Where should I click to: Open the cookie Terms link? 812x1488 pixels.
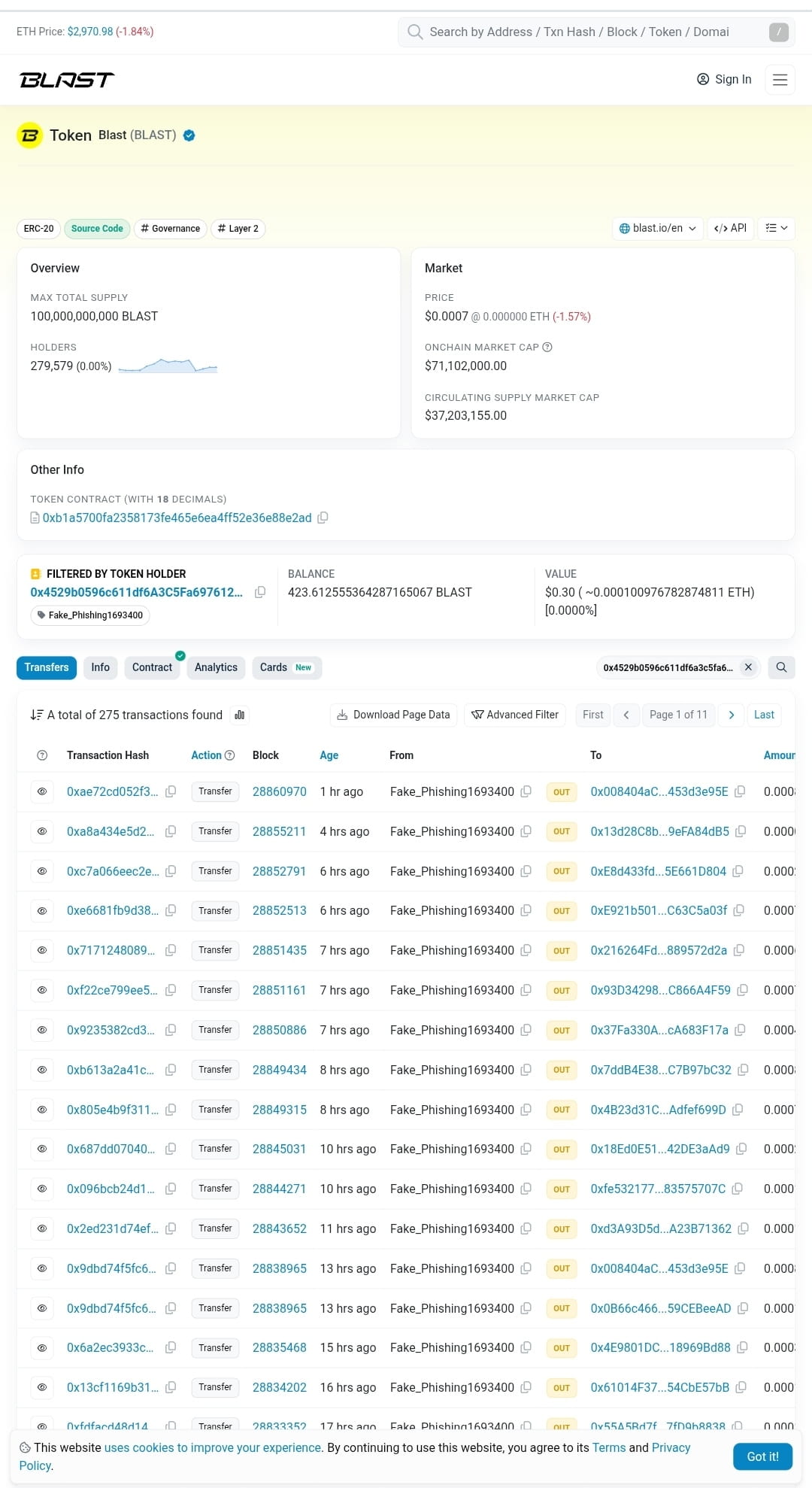[x=609, y=1447]
